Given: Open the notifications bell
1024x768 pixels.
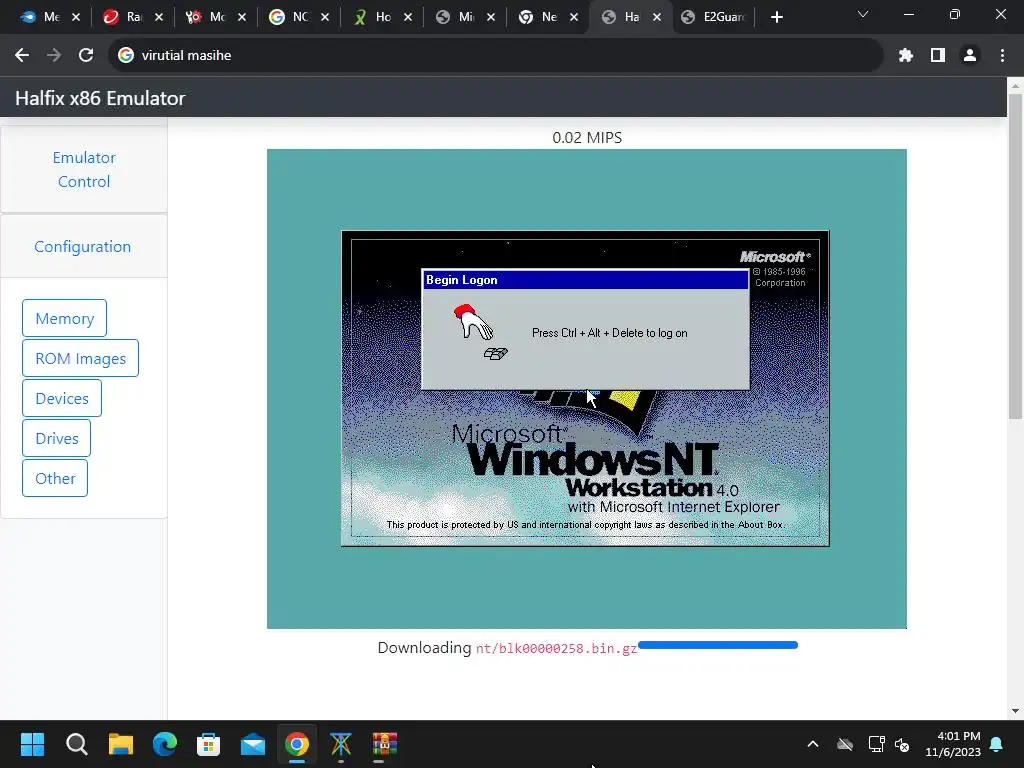Looking at the screenshot, I should 997,744.
